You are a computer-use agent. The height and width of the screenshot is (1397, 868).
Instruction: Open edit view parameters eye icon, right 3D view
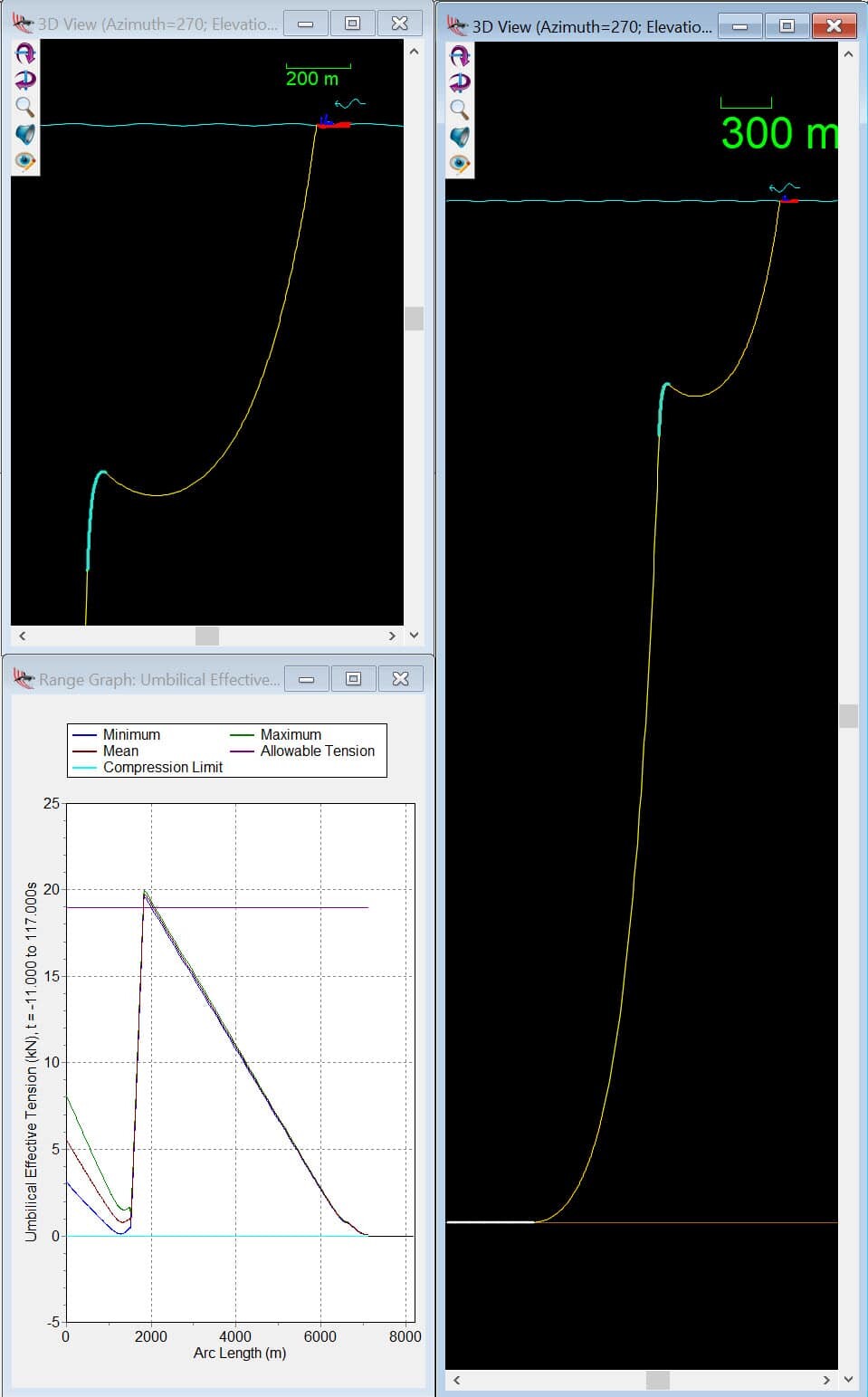461,161
